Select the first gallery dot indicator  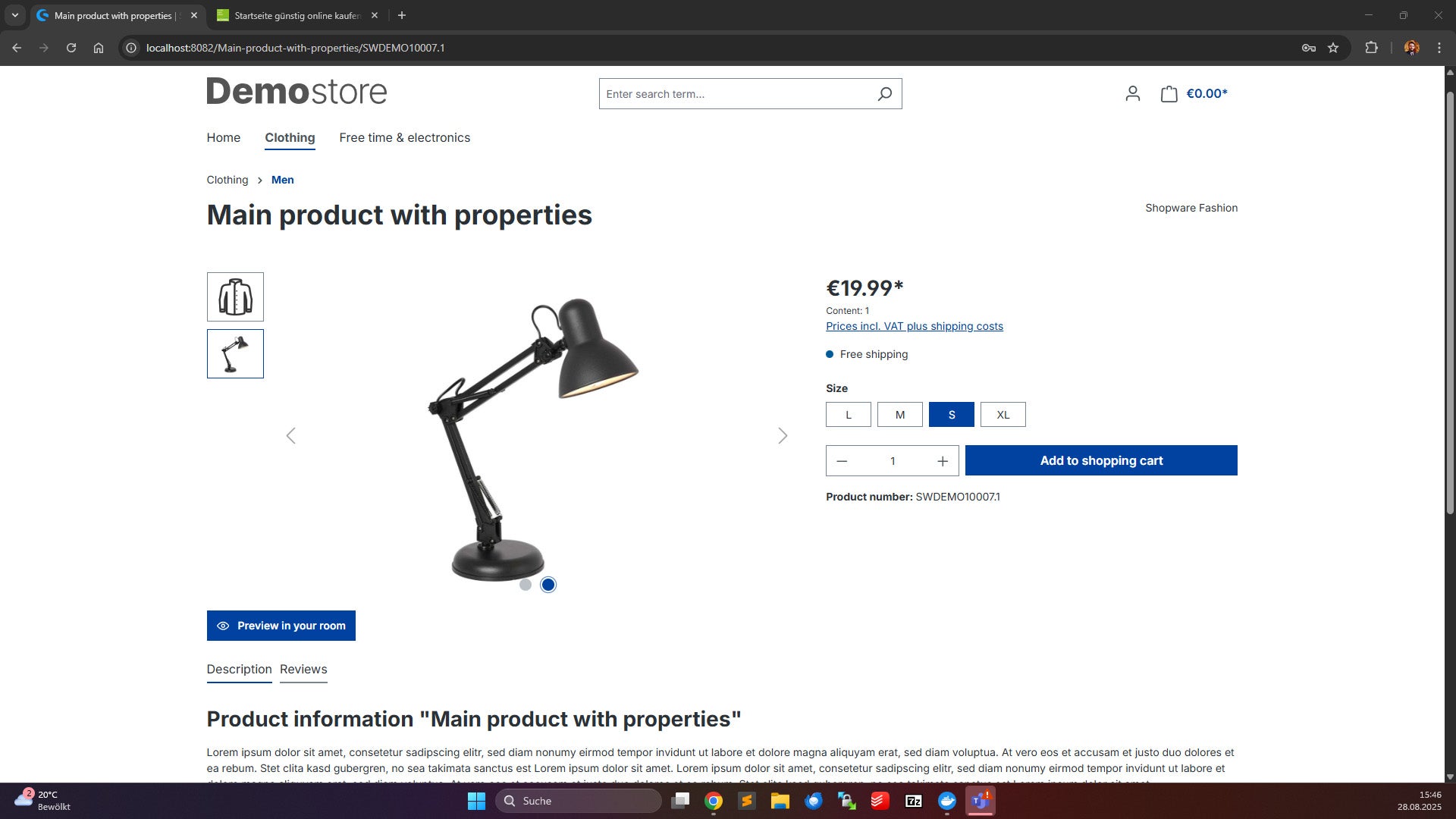click(526, 585)
